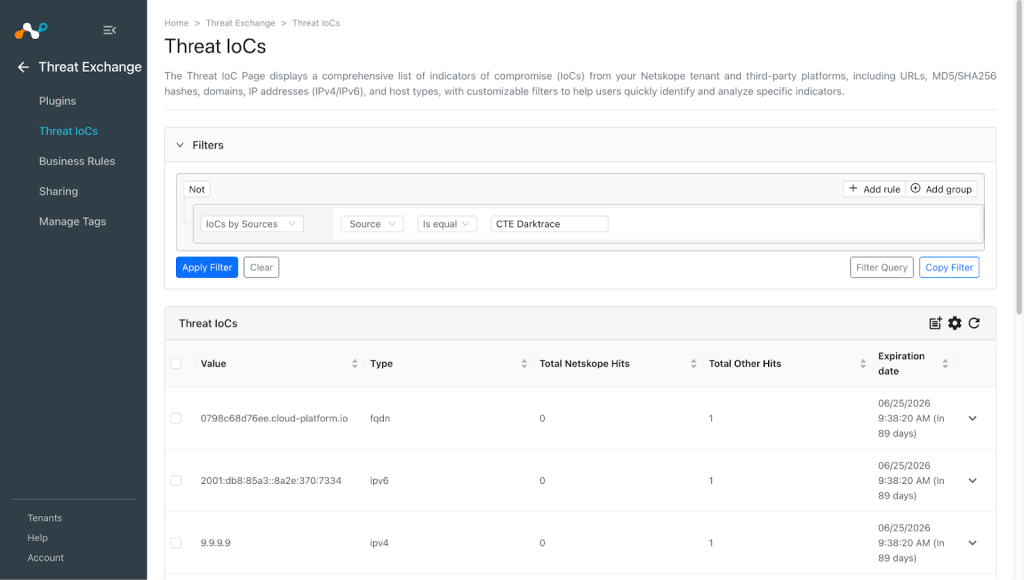Viewport: 1024px width, 580px height.
Task: Collapse the Filters panel
Action: point(180,145)
